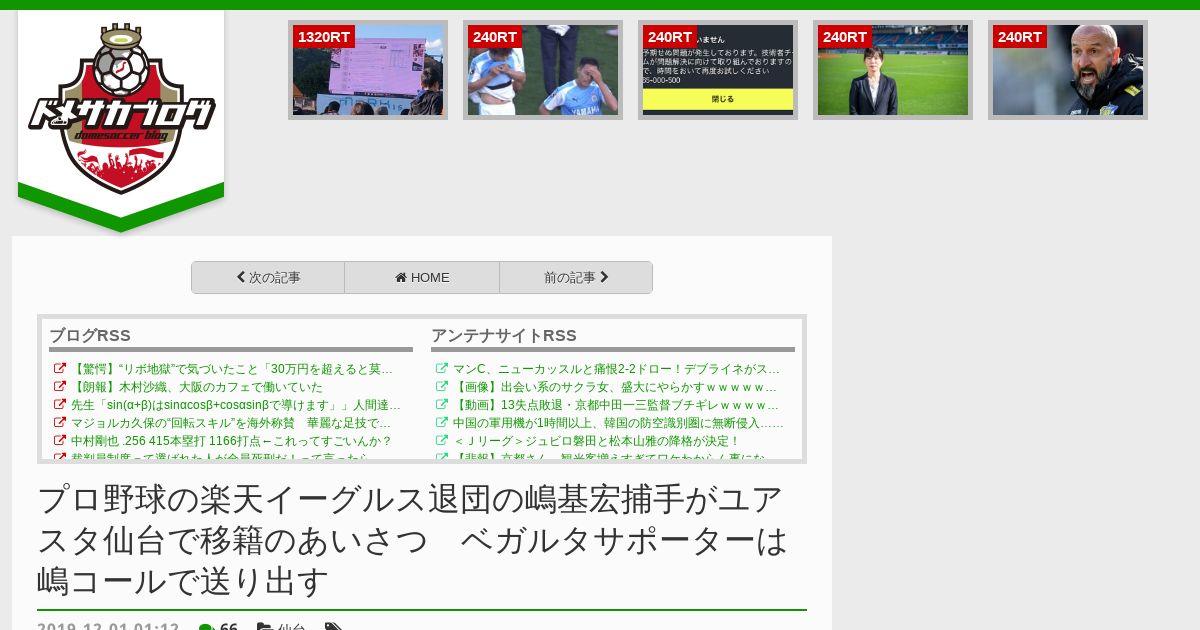Open 【動画】13失点敗退・京都中田一三監督 link
Viewport: 1200px width, 630px height.
[x=616, y=405]
